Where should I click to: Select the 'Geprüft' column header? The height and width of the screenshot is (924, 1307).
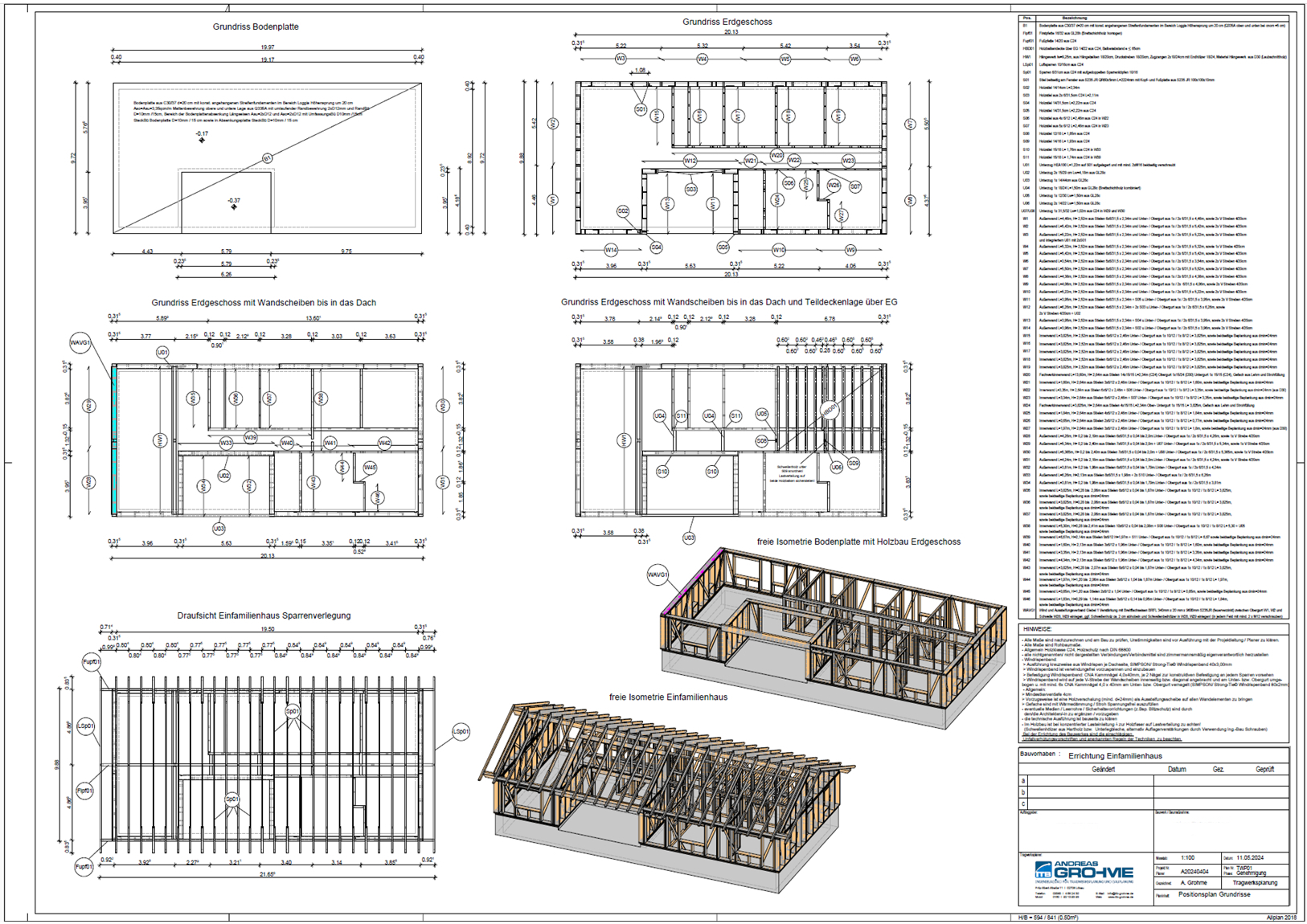coord(1264,769)
